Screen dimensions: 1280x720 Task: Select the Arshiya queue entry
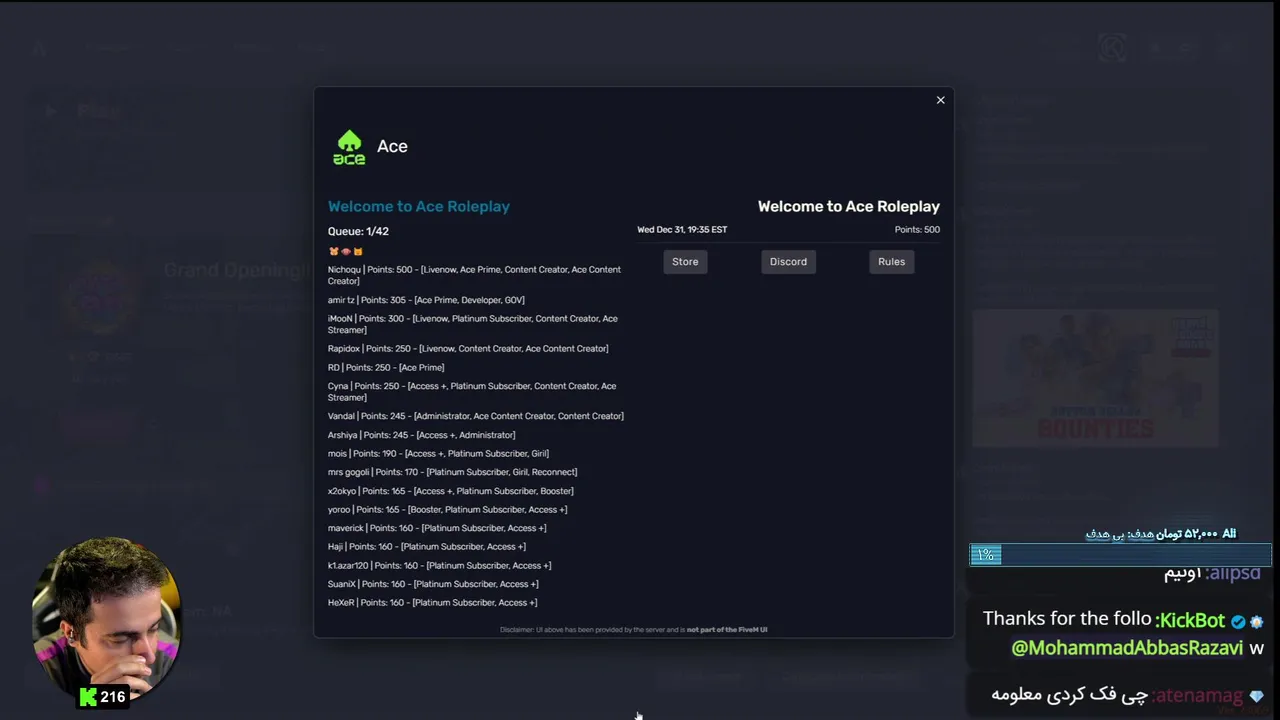[x=422, y=435]
